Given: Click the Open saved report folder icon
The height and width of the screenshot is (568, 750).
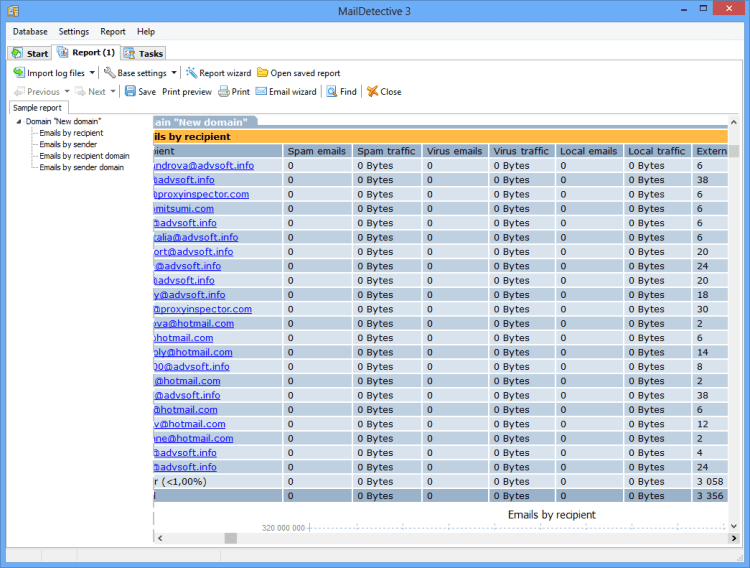Looking at the screenshot, I should pos(262,73).
